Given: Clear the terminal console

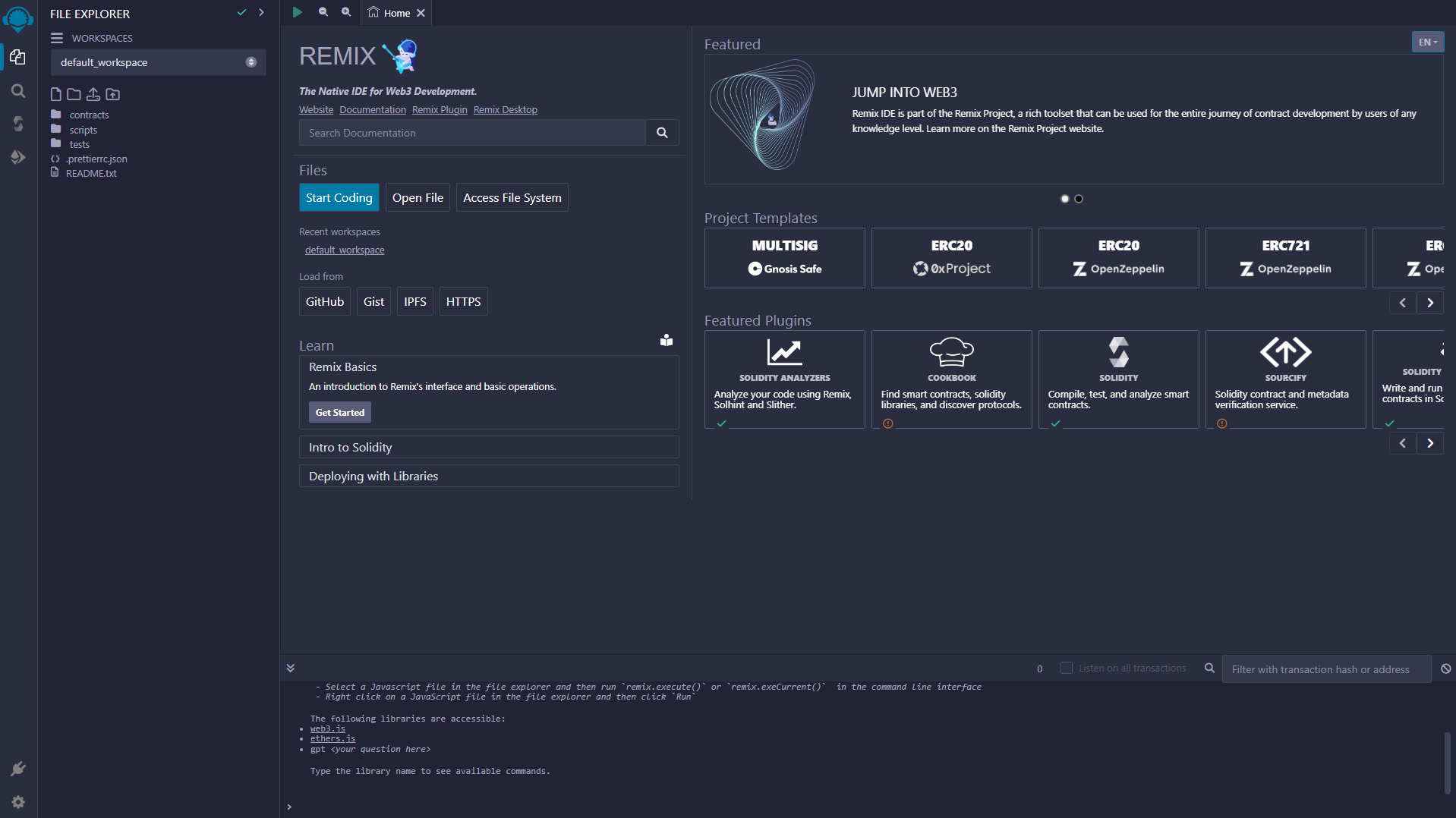Looking at the screenshot, I should 1445,669.
